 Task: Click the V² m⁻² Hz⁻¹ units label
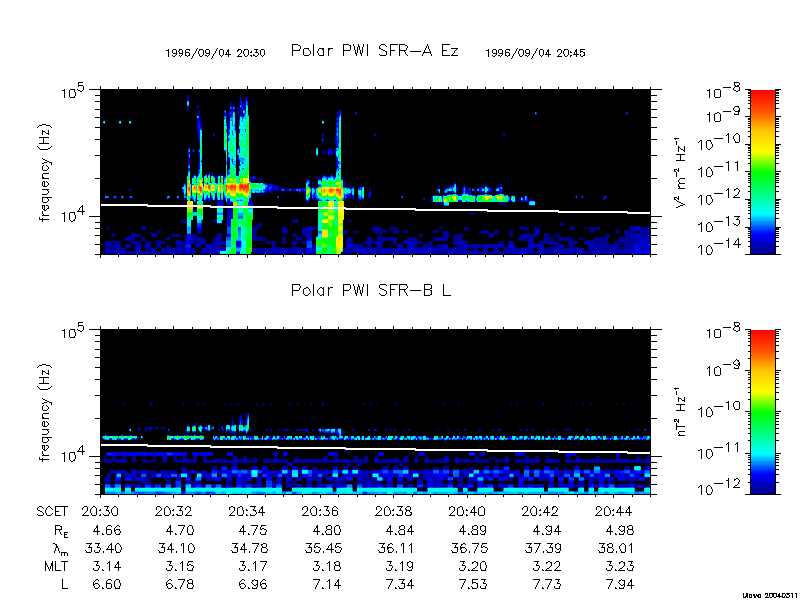tap(680, 172)
